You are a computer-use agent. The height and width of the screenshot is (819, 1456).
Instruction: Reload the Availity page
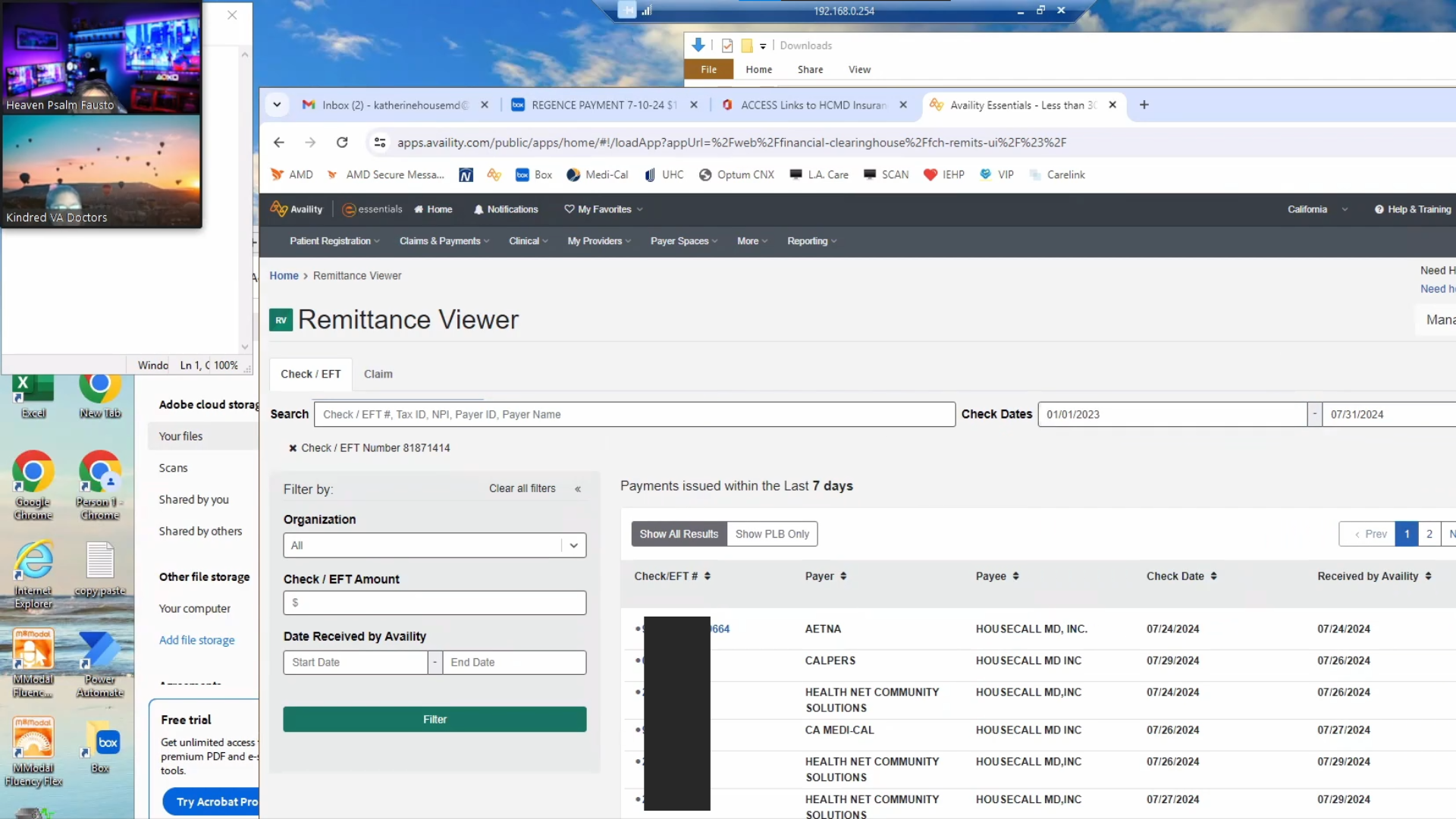point(342,143)
